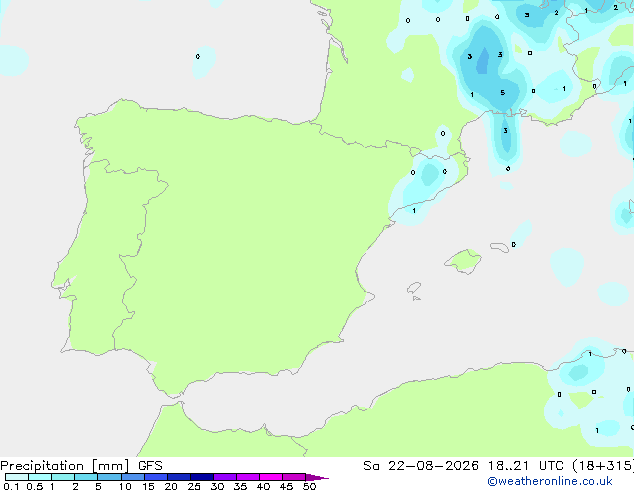Click the 30–35 mm purple legend swatch

click(225, 477)
